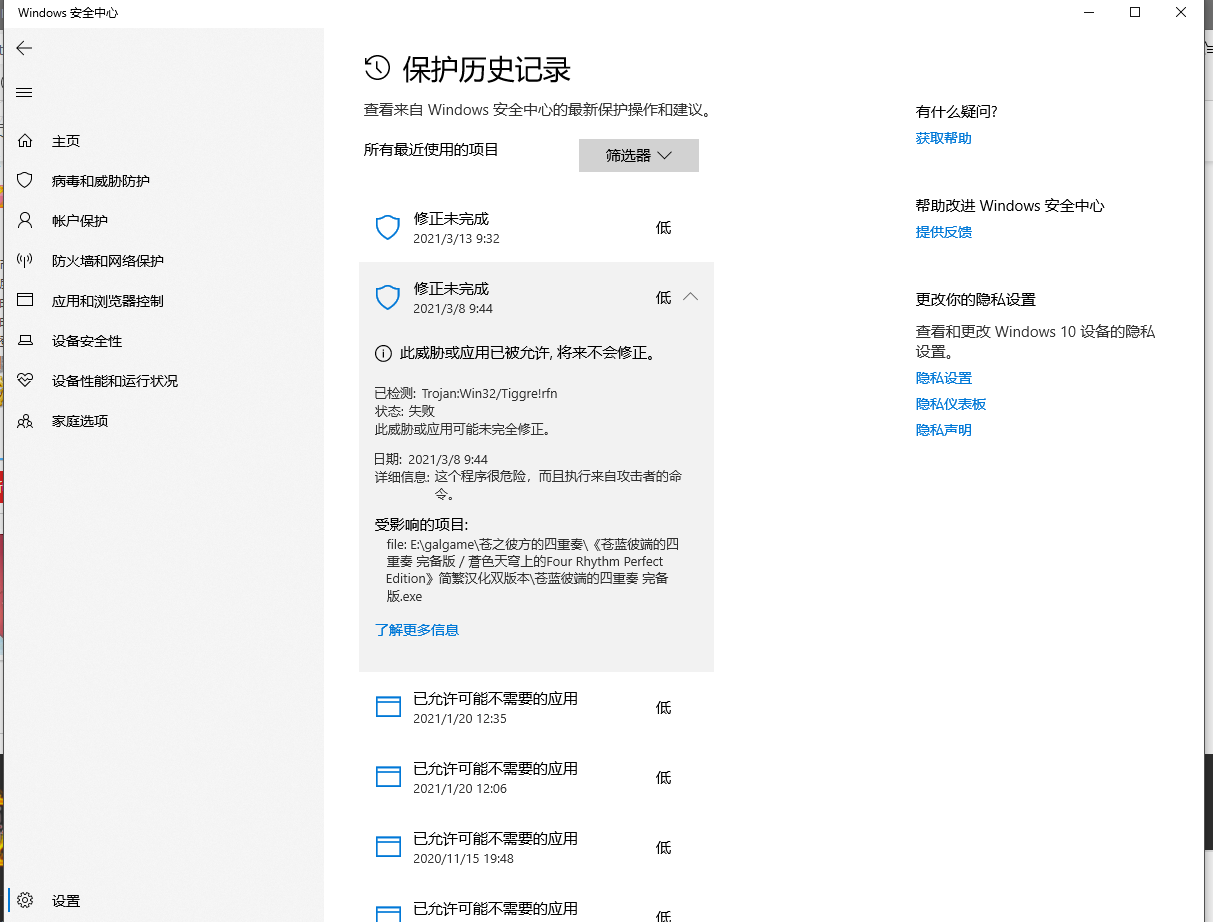Open the 筛选器 filter dropdown

pyautogui.click(x=638, y=155)
